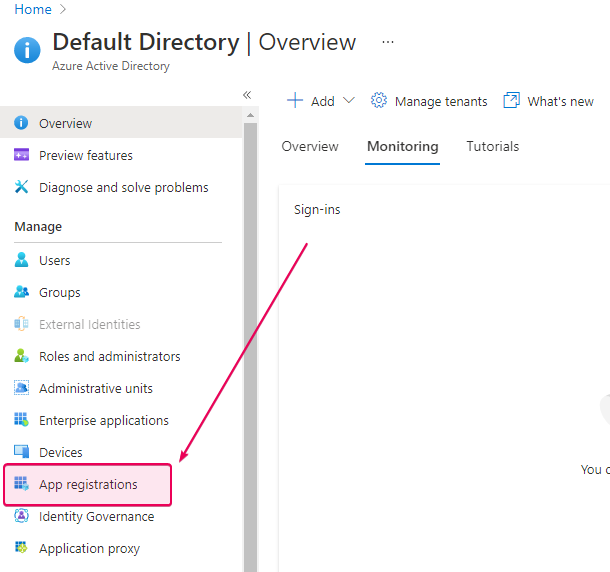Open What's new
This screenshot has height=572, width=610.
click(561, 102)
